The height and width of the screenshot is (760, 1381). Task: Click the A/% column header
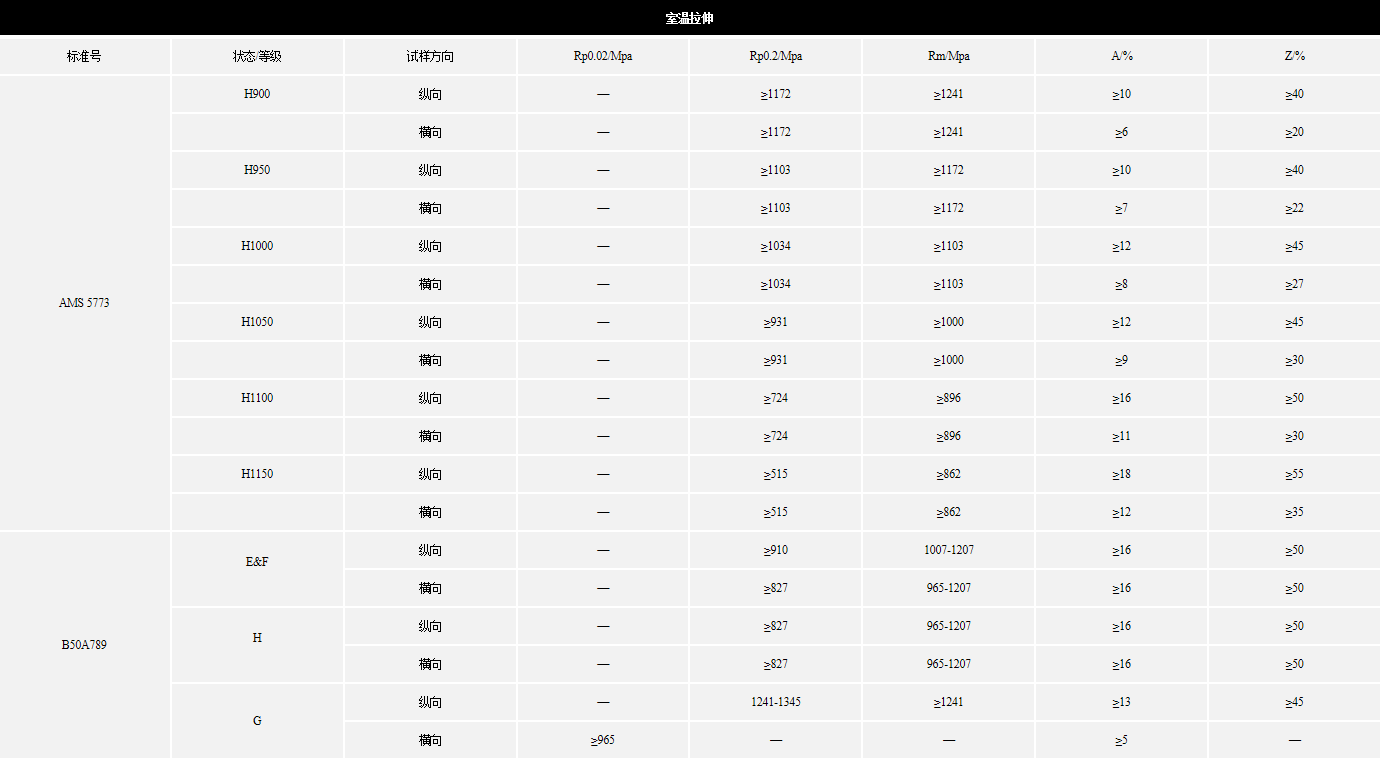(x=1122, y=56)
